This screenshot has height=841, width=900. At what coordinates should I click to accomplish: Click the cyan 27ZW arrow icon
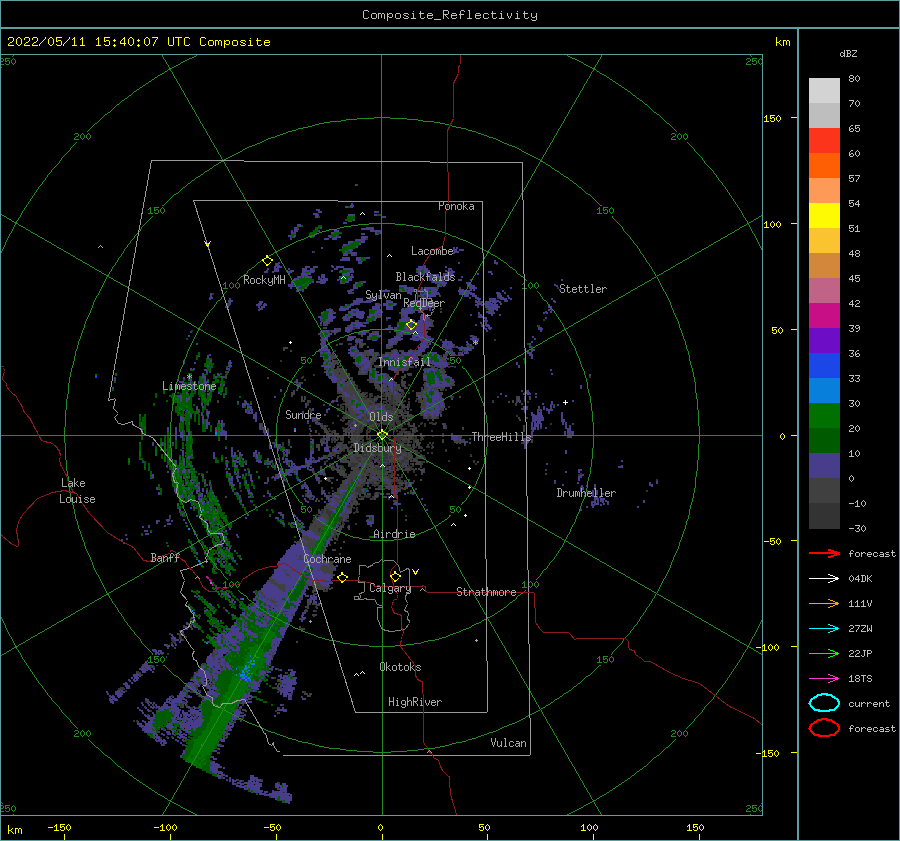[824, 629]
